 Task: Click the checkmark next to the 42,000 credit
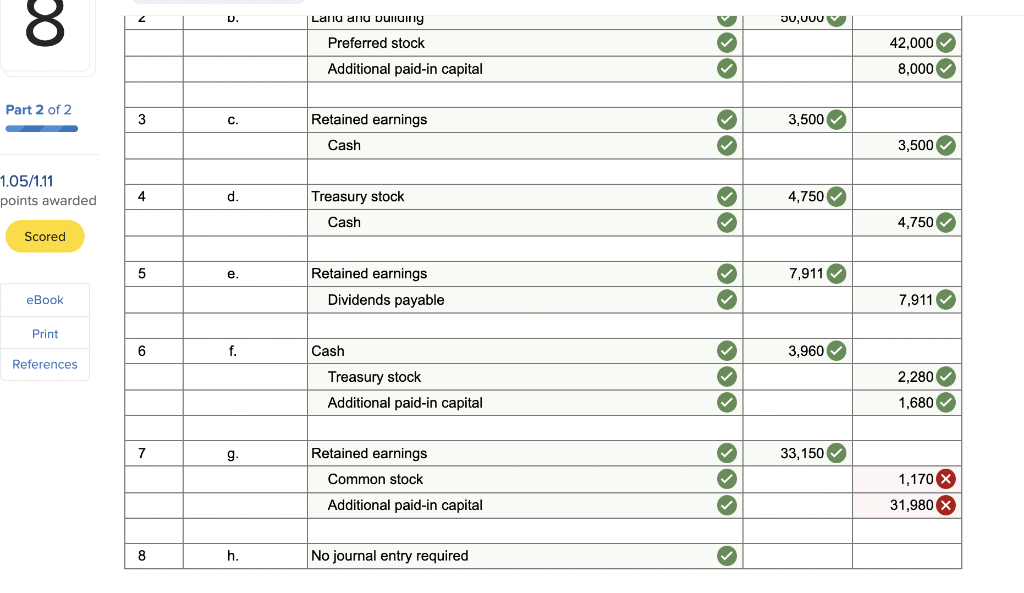(x=946, y=43)
